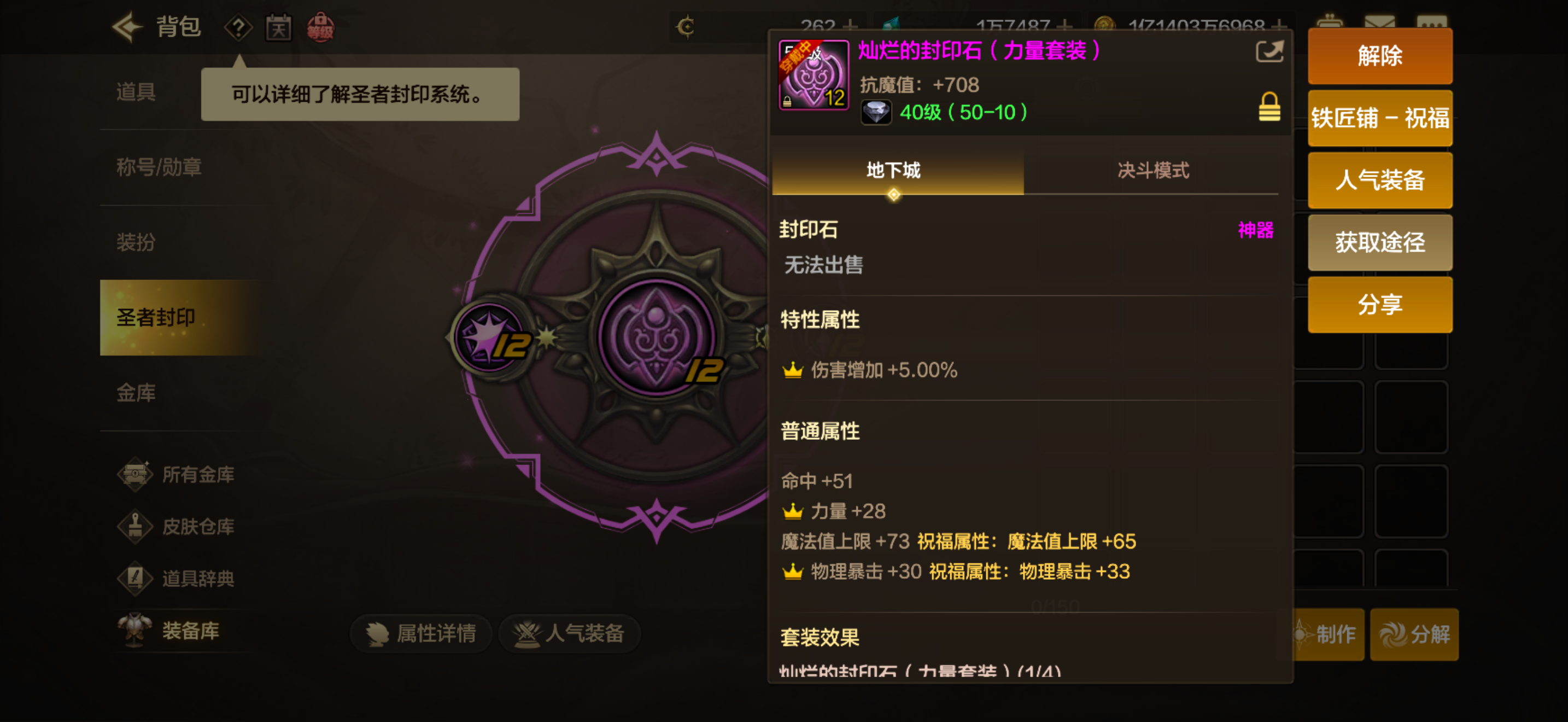Viewport: 1568px width, 722px height.
Task: Tap the 分享 button
Action: click(1379, 305)
